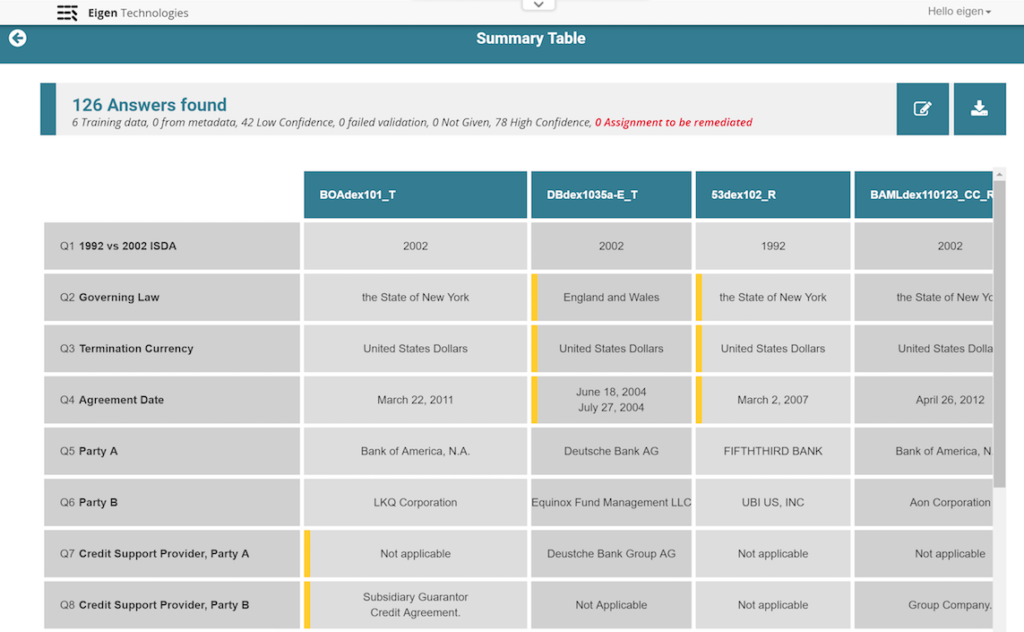Viewport: 1024px width, 632px height.
Task: Click the Q3 Termination Currency row label
Action: point(172,349)
